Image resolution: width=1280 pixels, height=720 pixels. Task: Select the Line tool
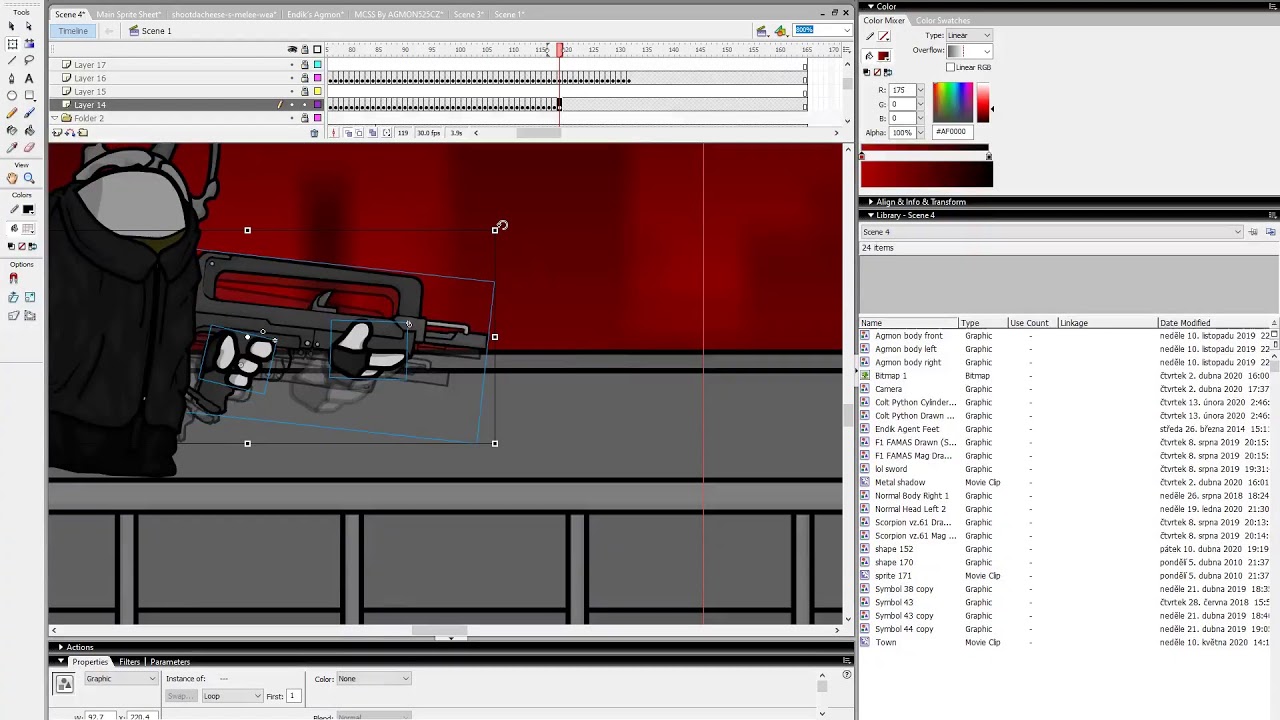[12, 61]
